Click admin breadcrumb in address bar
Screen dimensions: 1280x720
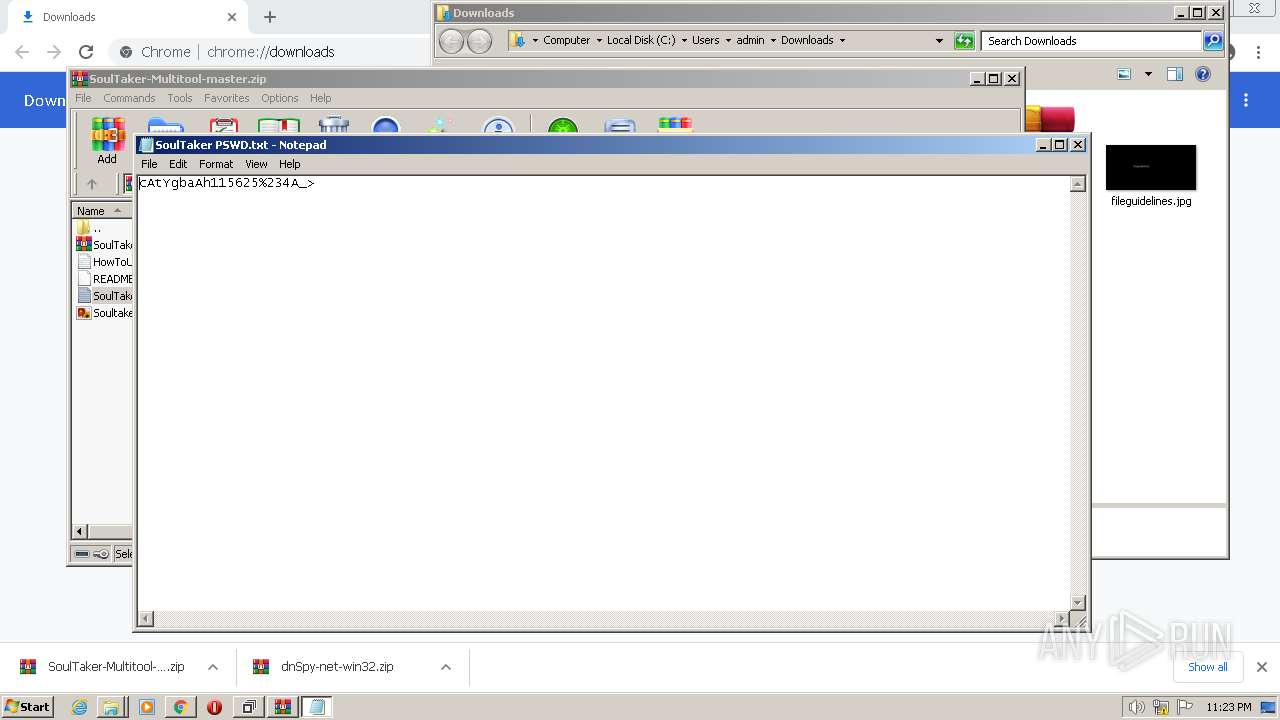click(750, 41)
